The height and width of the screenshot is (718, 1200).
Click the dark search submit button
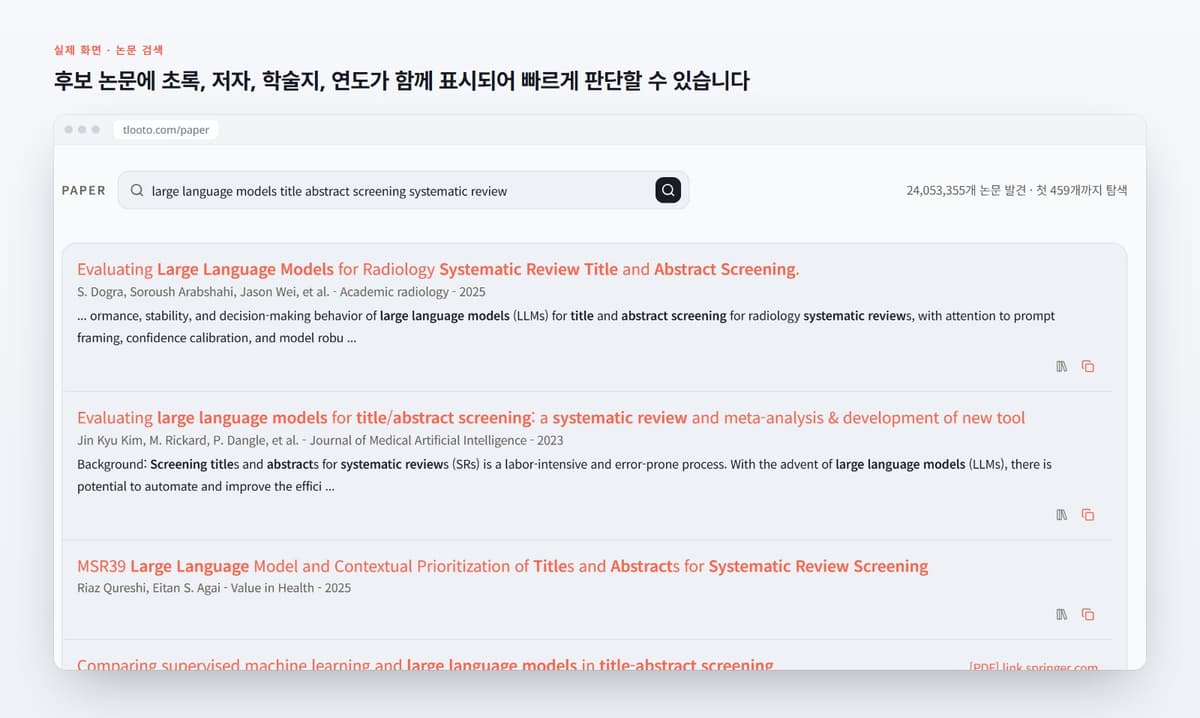tap(668, 190)
